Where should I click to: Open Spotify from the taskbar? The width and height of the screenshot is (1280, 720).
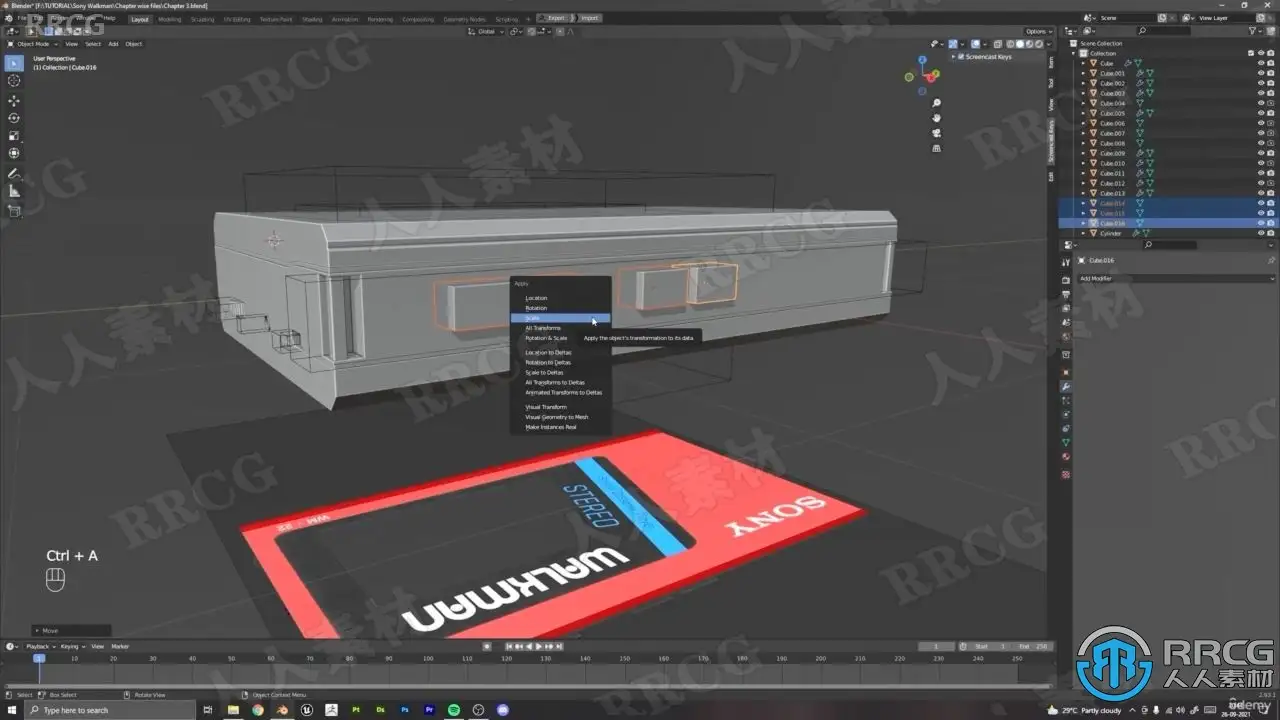453,710
